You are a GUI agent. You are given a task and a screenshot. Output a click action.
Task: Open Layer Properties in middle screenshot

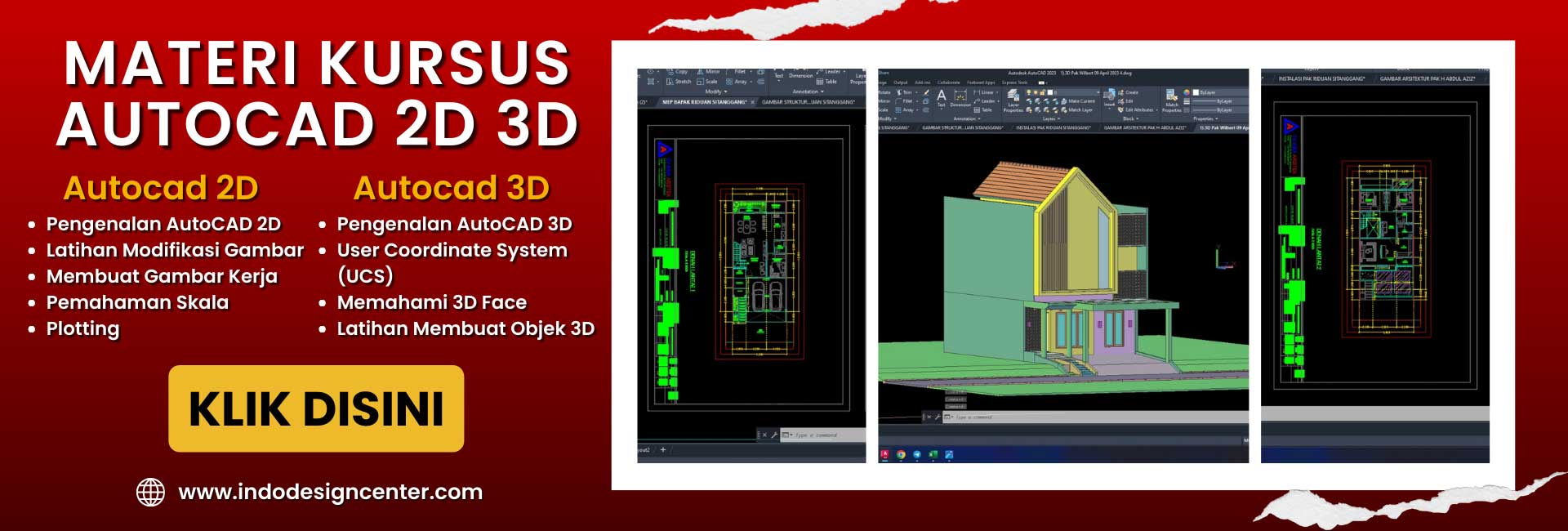click(x=1013, y=100)
